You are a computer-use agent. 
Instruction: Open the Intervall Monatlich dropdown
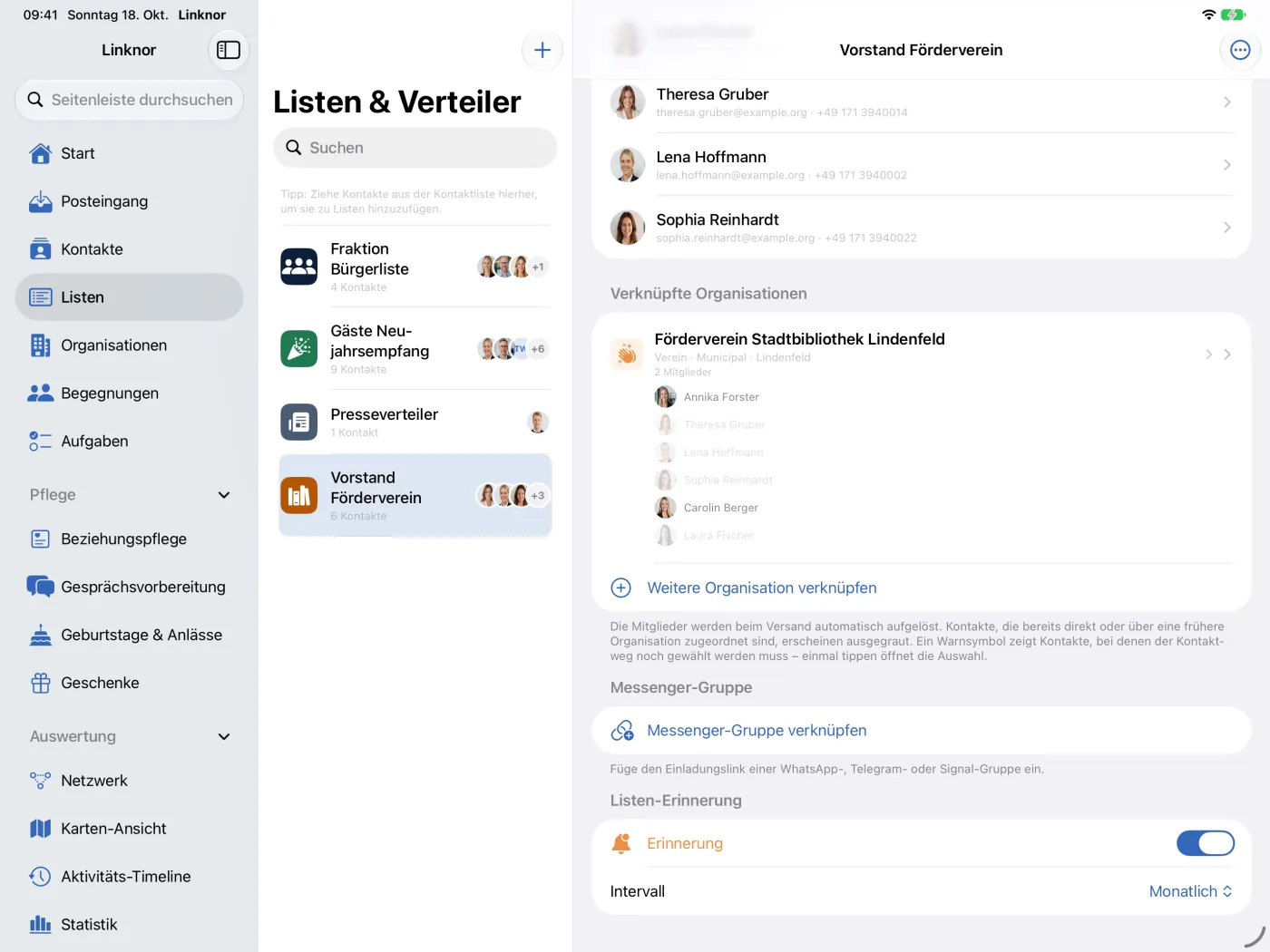pyautogui.click(x=1190, y=891)
